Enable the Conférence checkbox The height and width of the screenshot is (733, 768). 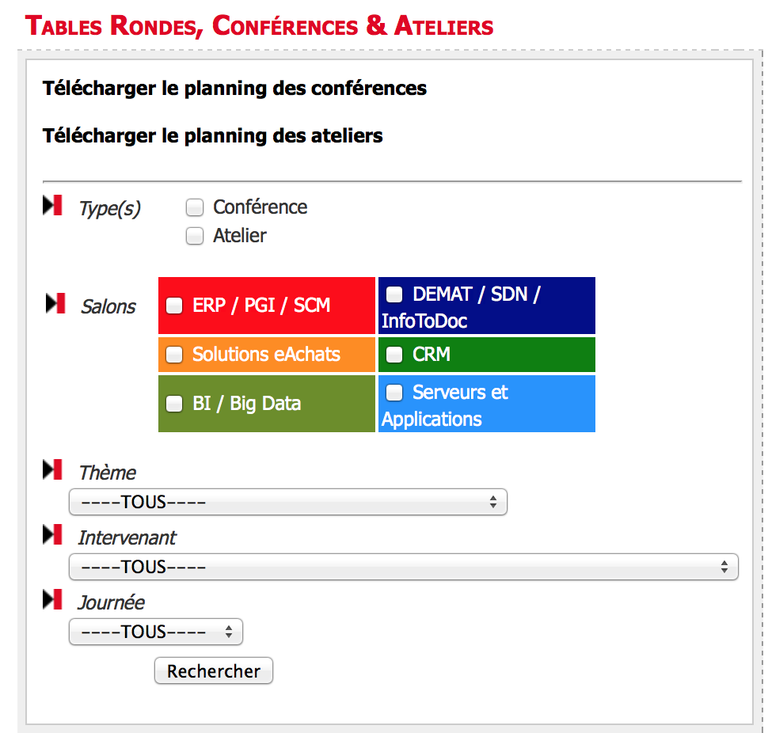click(194, 208)
